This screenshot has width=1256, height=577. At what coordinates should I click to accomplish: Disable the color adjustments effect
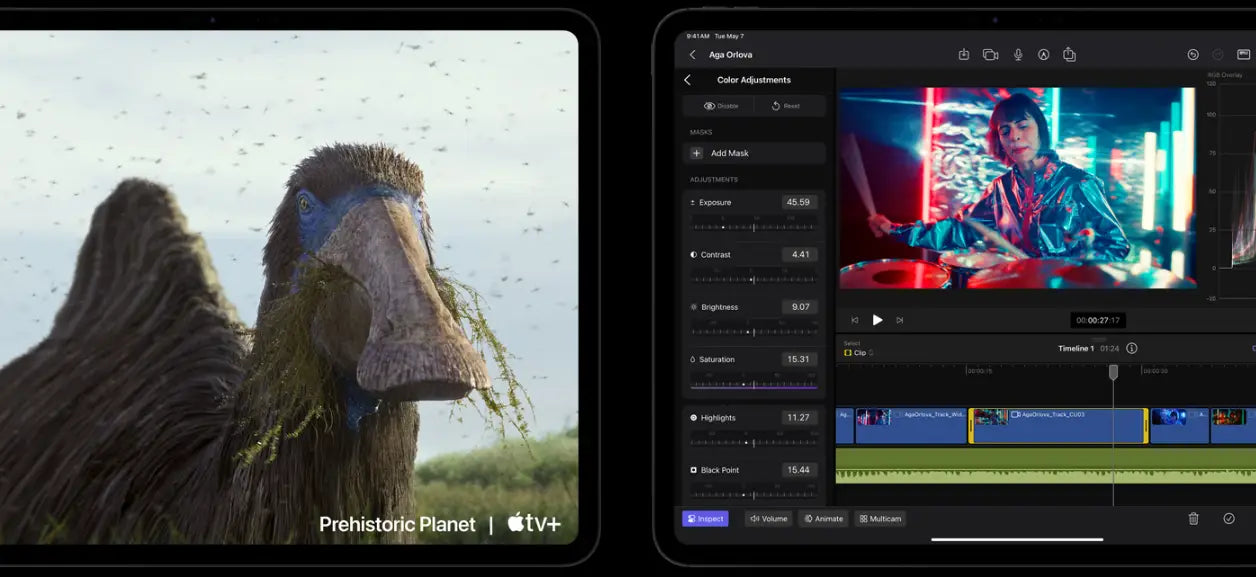[720, 106]
